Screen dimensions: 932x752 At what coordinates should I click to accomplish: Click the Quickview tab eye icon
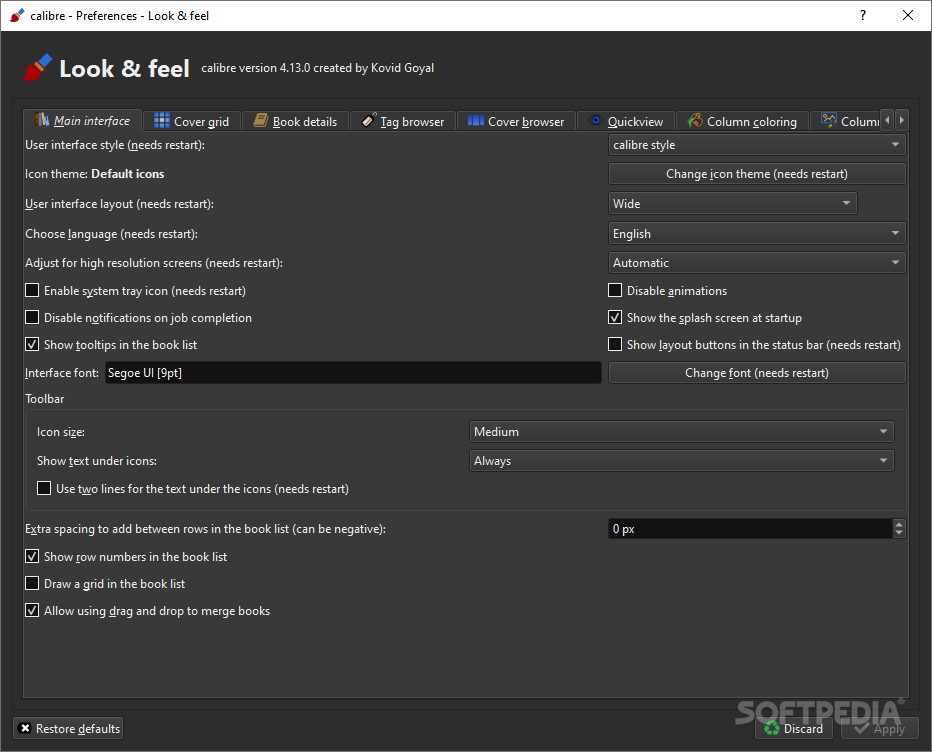(x=596, y=121)
